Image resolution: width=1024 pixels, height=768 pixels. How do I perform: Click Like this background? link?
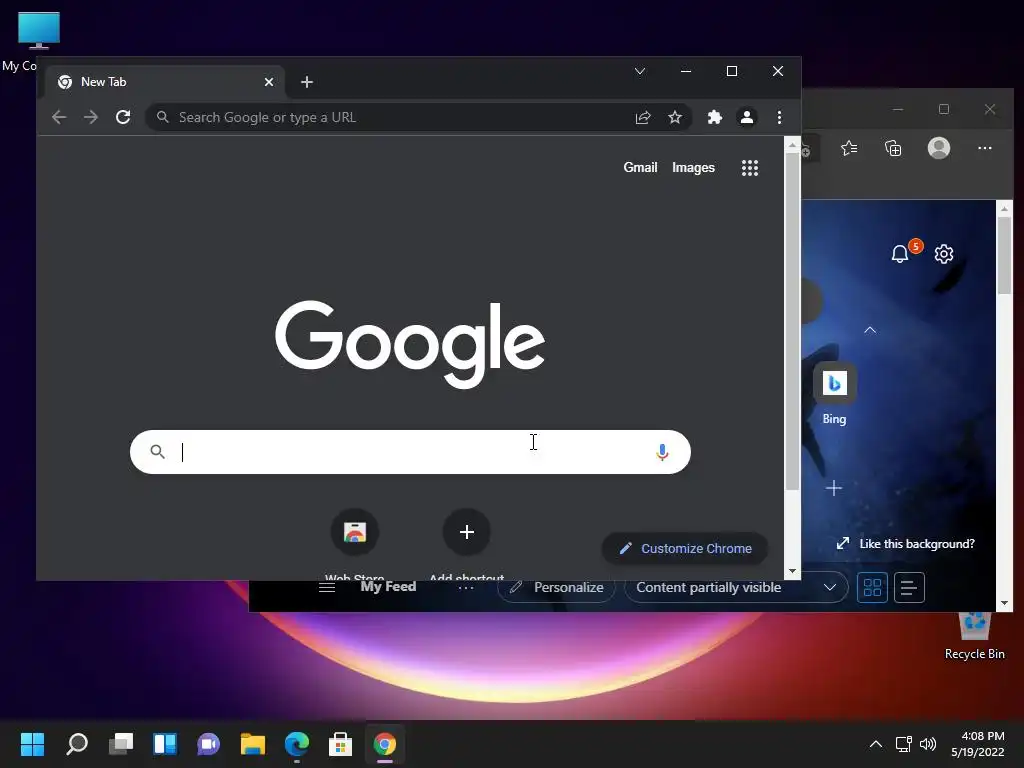[x=917, y=544]
